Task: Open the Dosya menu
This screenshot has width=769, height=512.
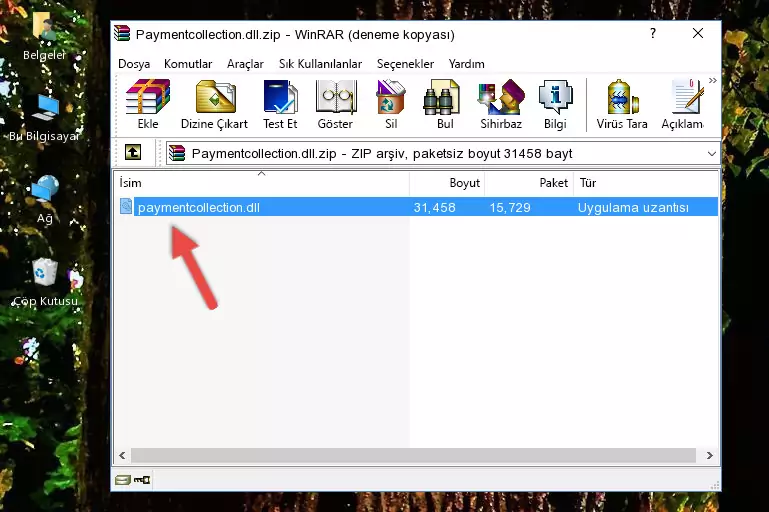Action: pos(134,64)
